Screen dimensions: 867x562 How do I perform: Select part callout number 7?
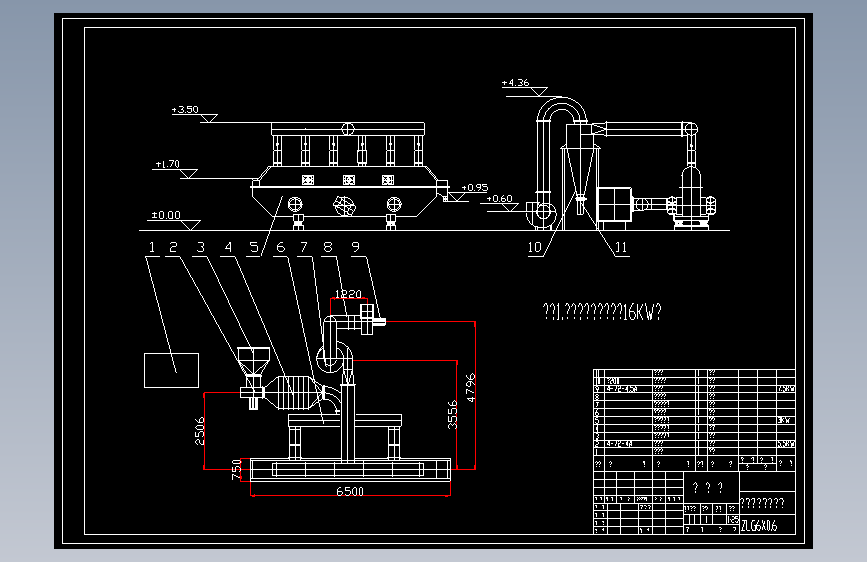pyautogui.click(x=304, y=247)
